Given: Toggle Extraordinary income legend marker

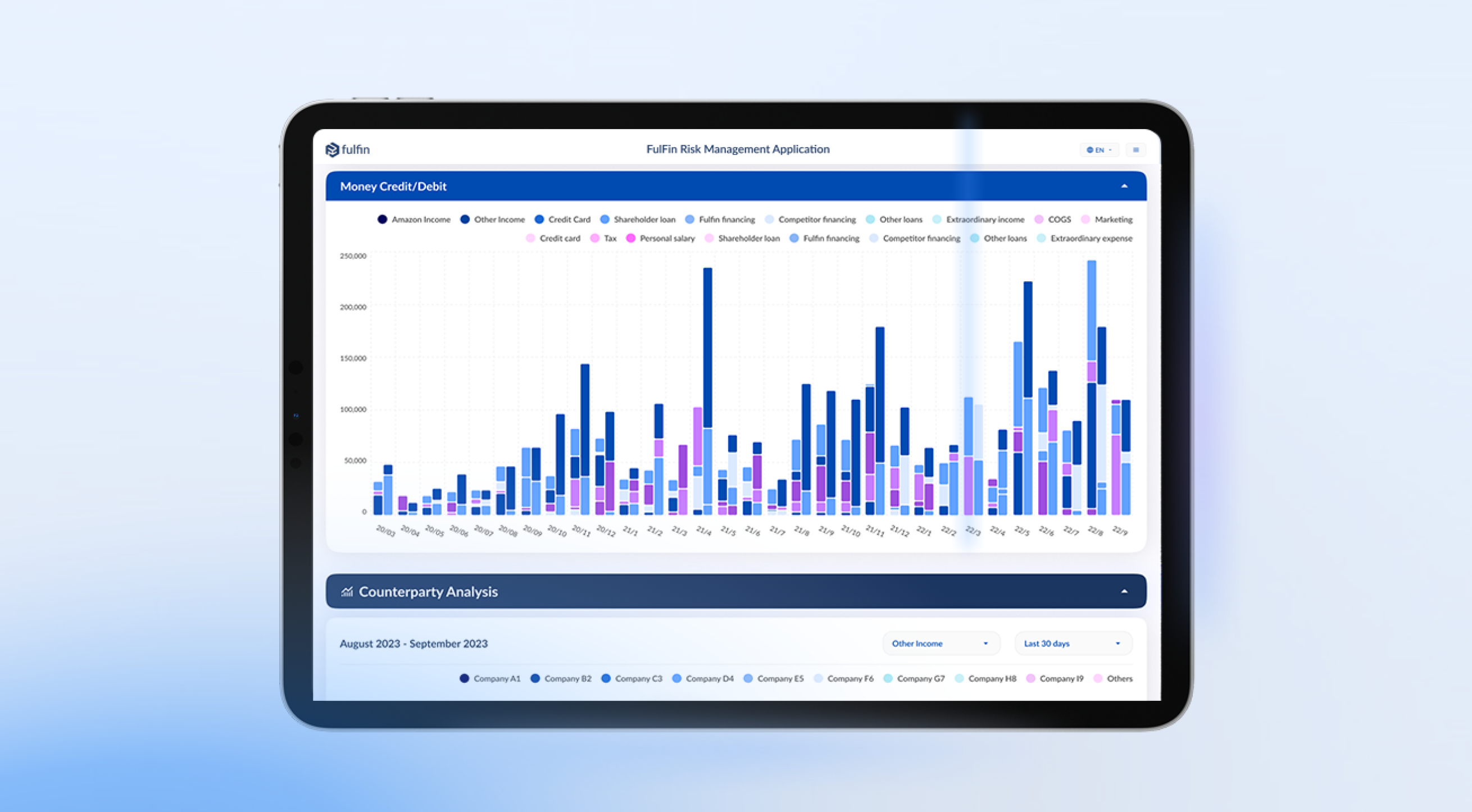Looking at the screenshot, I should pyautogui.click(x=937, y=219).
